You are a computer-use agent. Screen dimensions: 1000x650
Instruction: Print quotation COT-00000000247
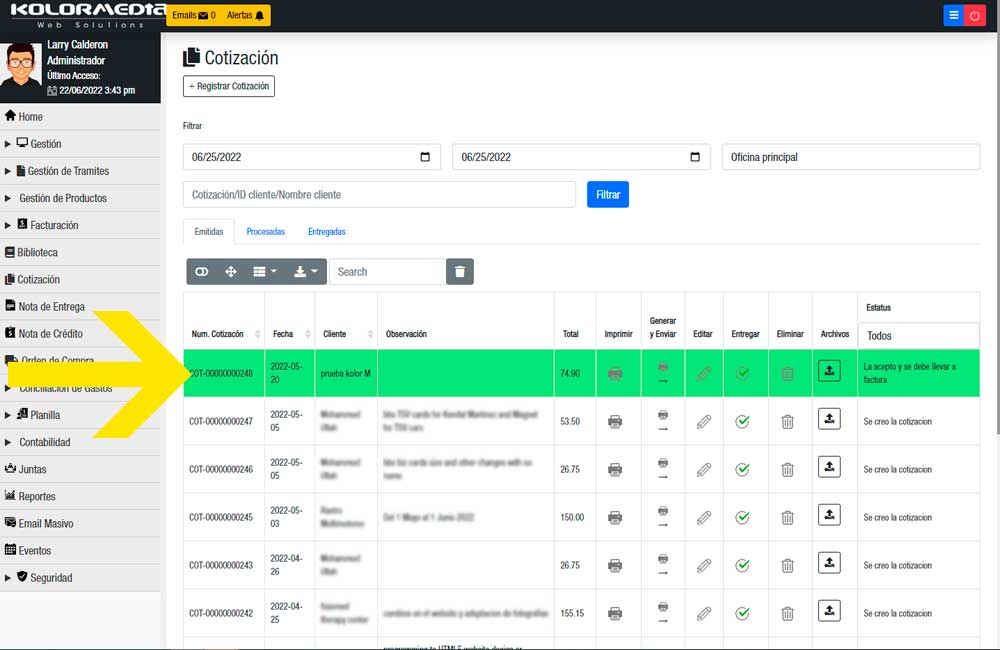615,422
